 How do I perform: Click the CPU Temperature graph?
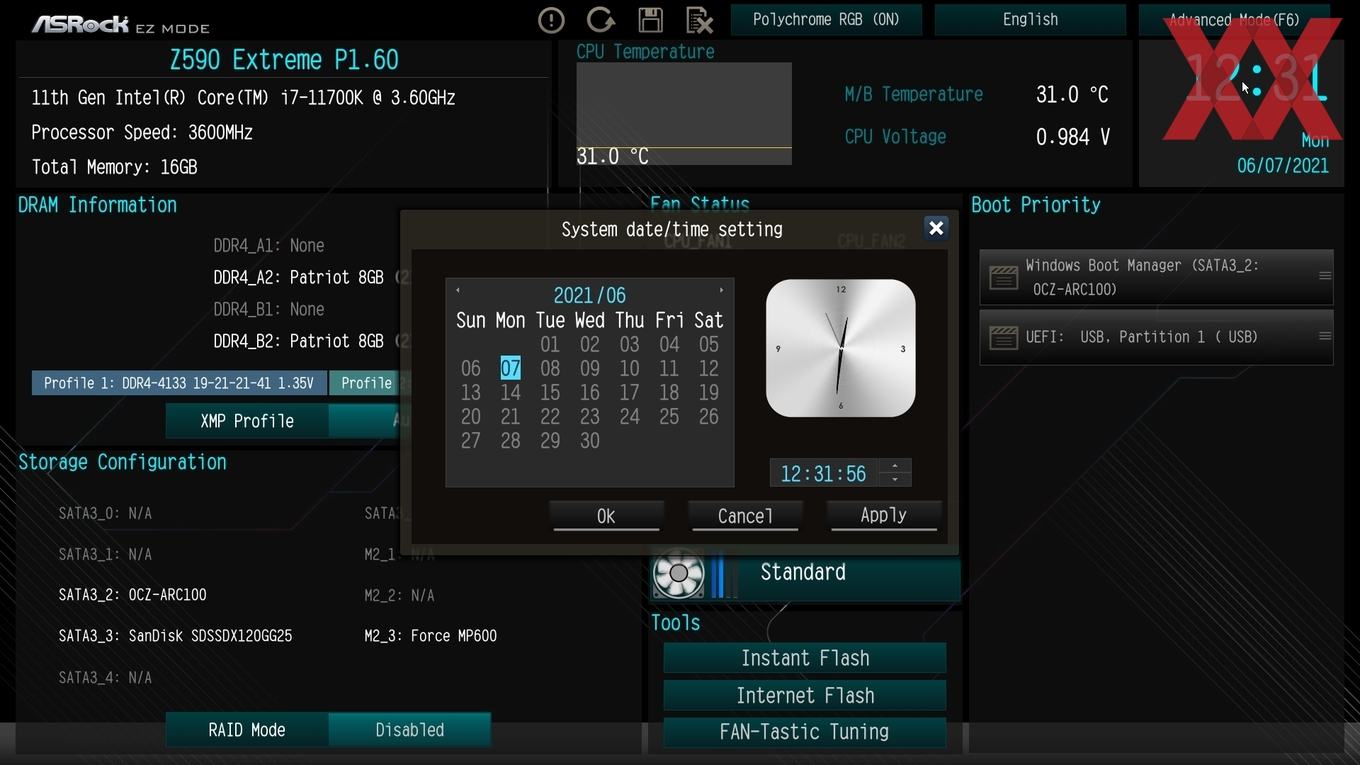[684, 113]
